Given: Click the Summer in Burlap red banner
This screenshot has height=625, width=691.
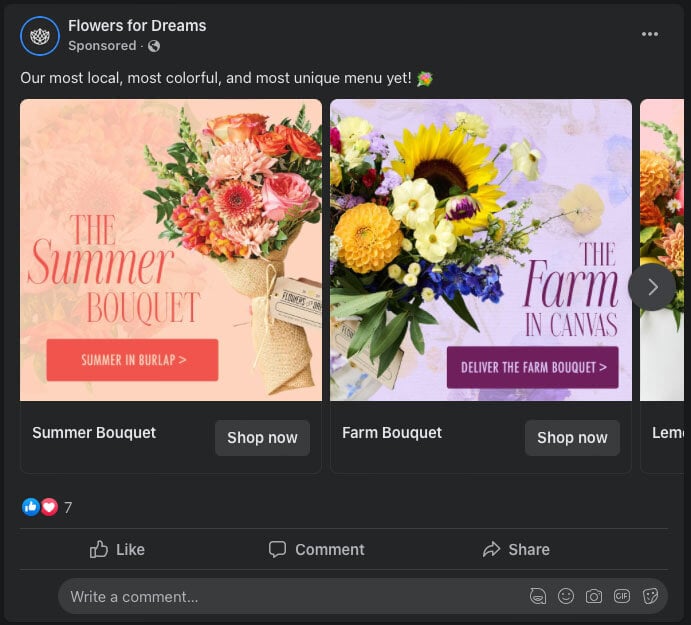Looking at the screenshot, I should pos(132,360).
